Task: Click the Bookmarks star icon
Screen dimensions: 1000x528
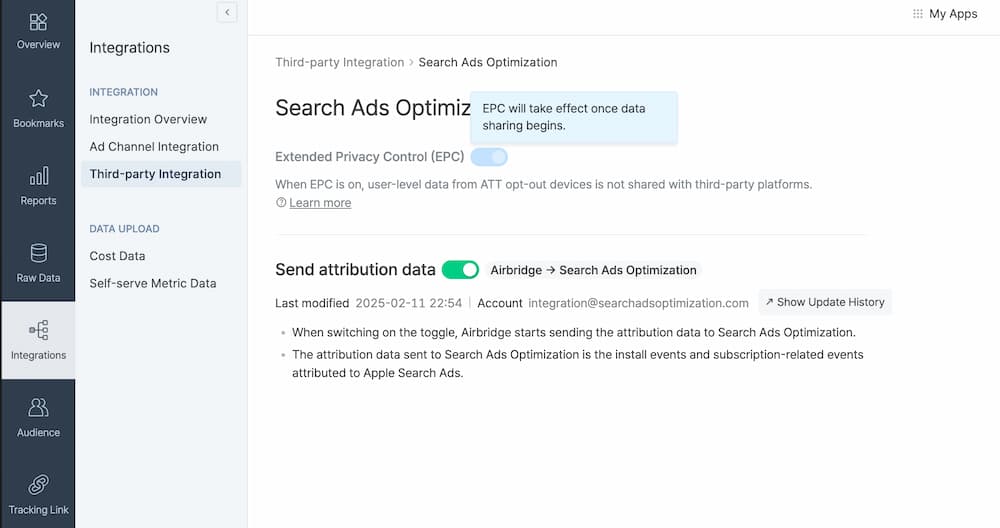Action: [38, 99]
